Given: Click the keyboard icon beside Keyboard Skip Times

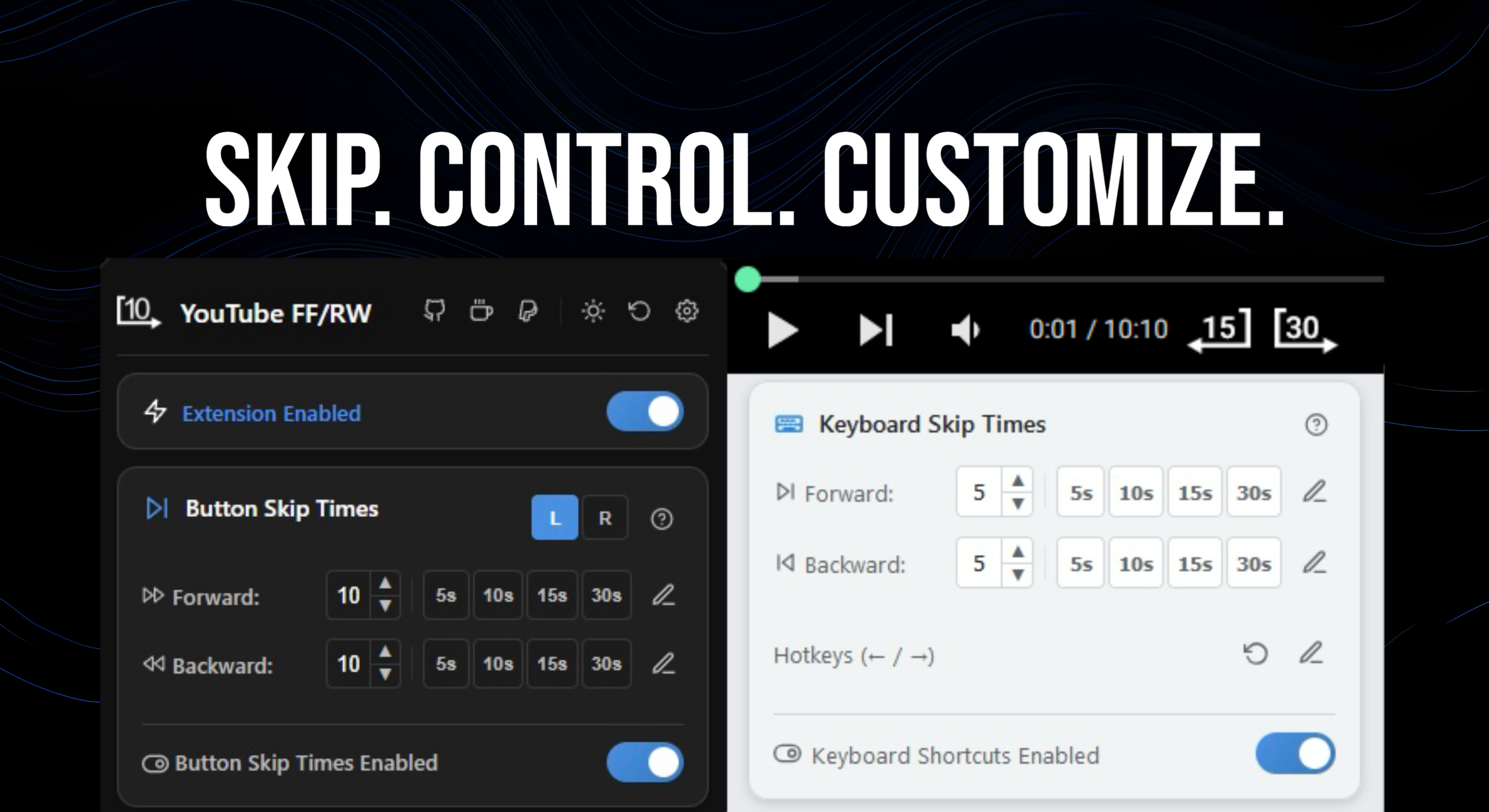Looking at the screenshot, I should tap(789, 424).
